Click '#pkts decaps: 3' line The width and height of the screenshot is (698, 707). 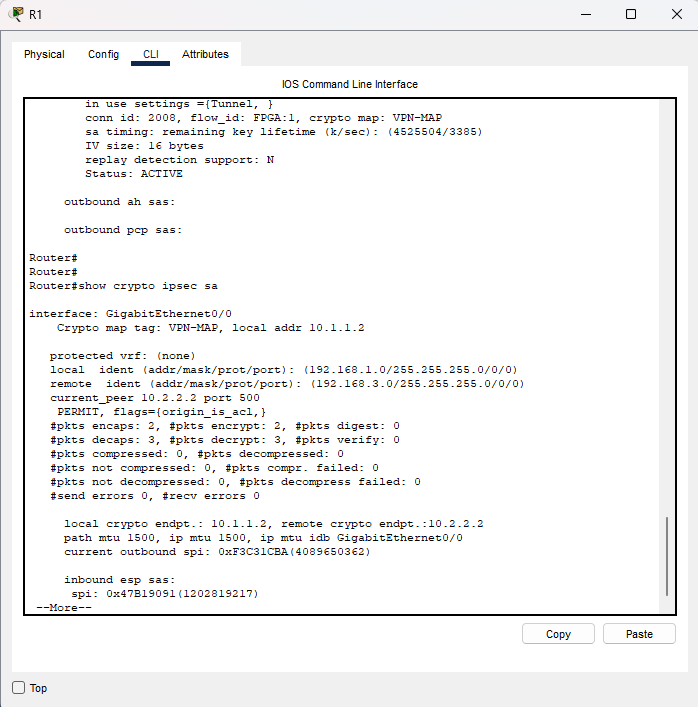(x=225, y=440)
